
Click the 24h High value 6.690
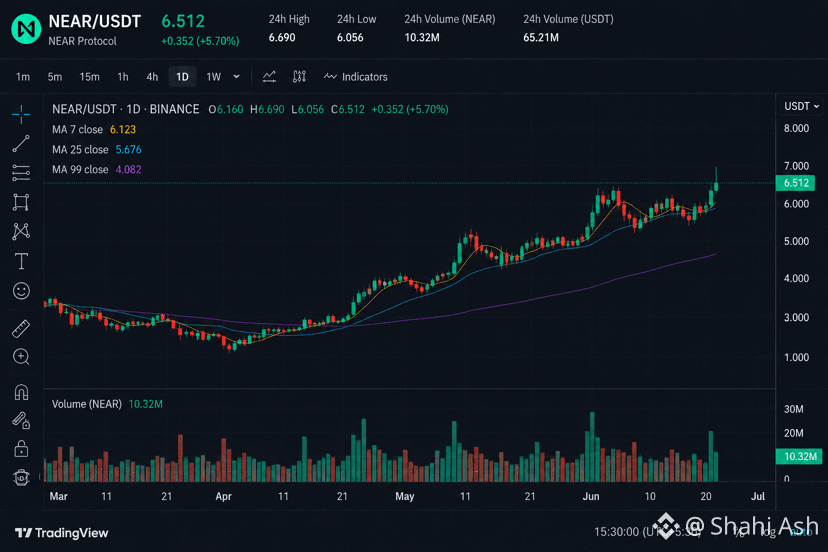pyautogui.click(x=282, y=38)
